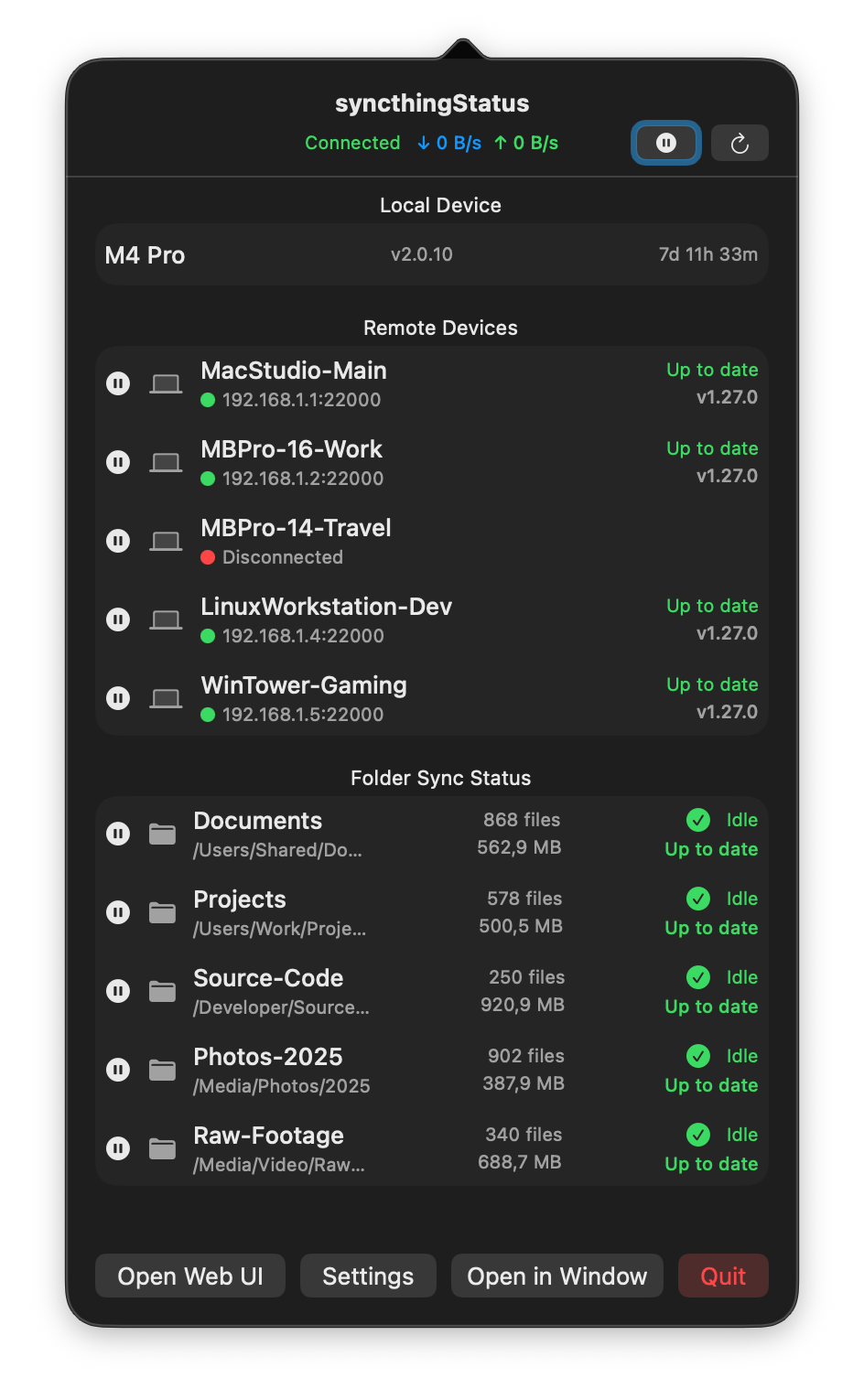Screen dimensions: 864x1400
Task: Click the green check beside Raw-Footage
Action: coord(697,1135)
